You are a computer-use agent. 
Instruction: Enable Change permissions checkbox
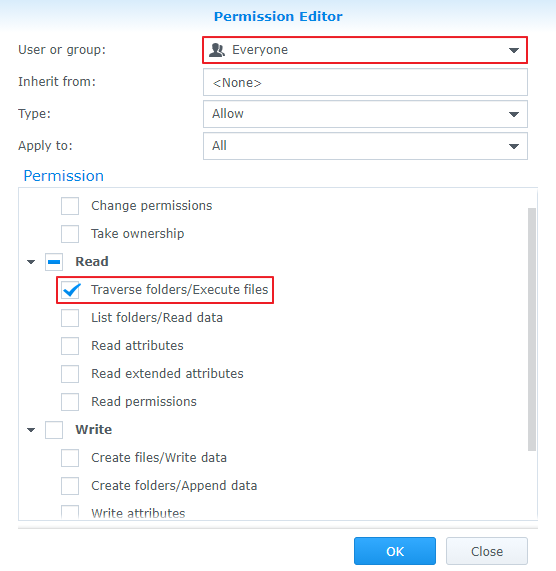pos(70,206)
